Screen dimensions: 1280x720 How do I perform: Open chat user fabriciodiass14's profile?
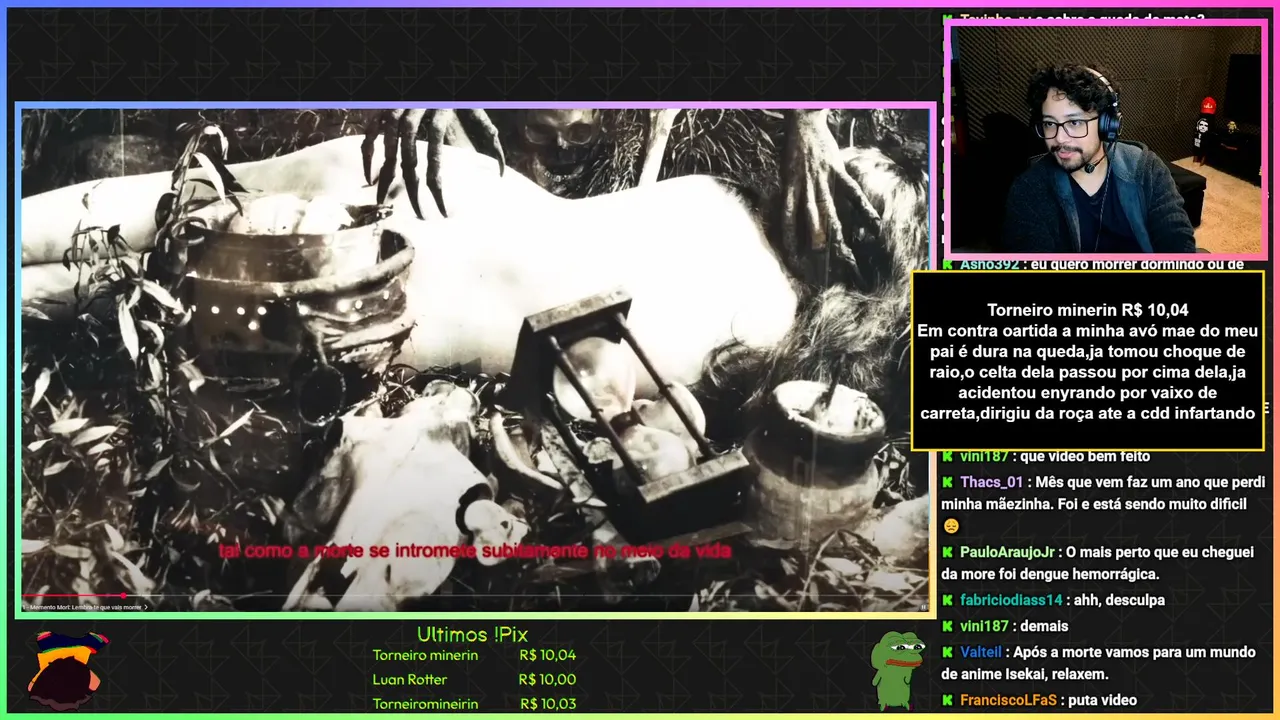(x=1011, y=600)
